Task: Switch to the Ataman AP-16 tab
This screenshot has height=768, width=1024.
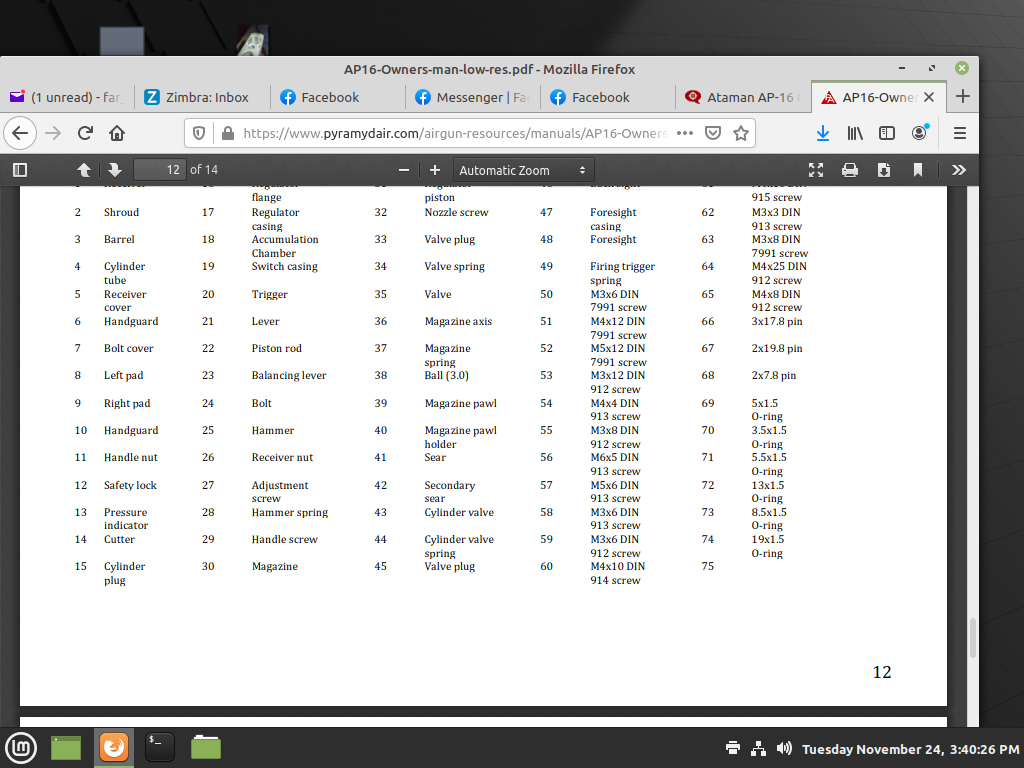Action: coord(744,97)
